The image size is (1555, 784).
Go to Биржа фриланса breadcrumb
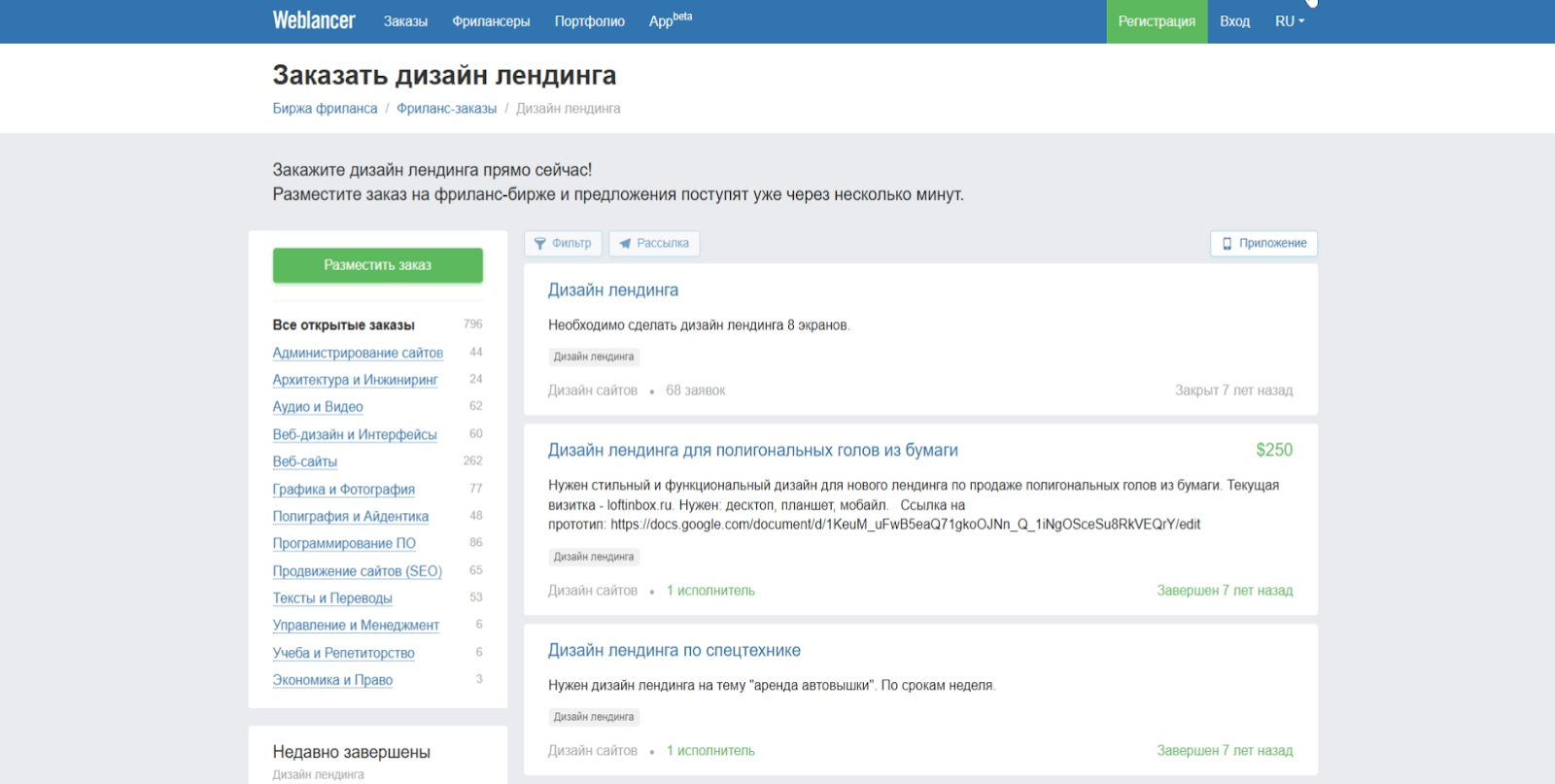(325, 109)
